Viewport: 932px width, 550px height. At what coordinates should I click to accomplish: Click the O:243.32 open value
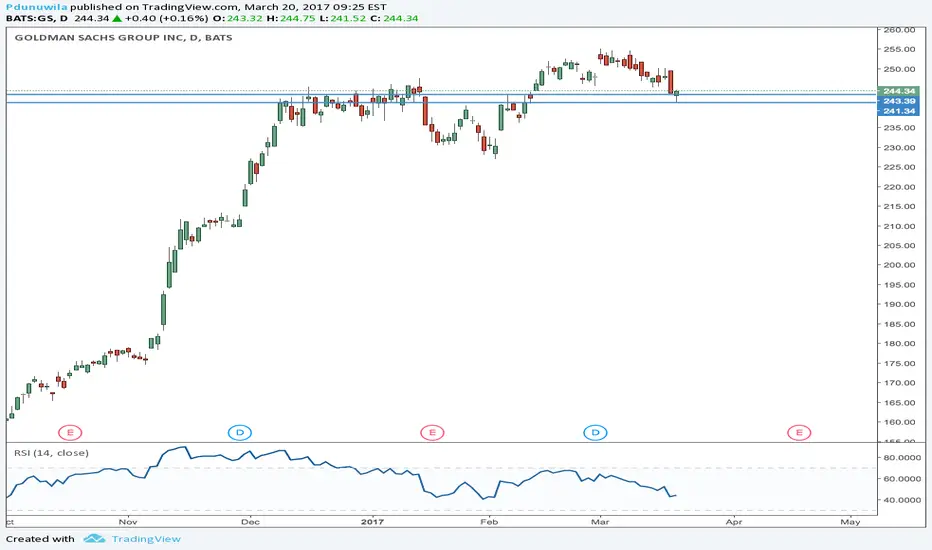238,18
